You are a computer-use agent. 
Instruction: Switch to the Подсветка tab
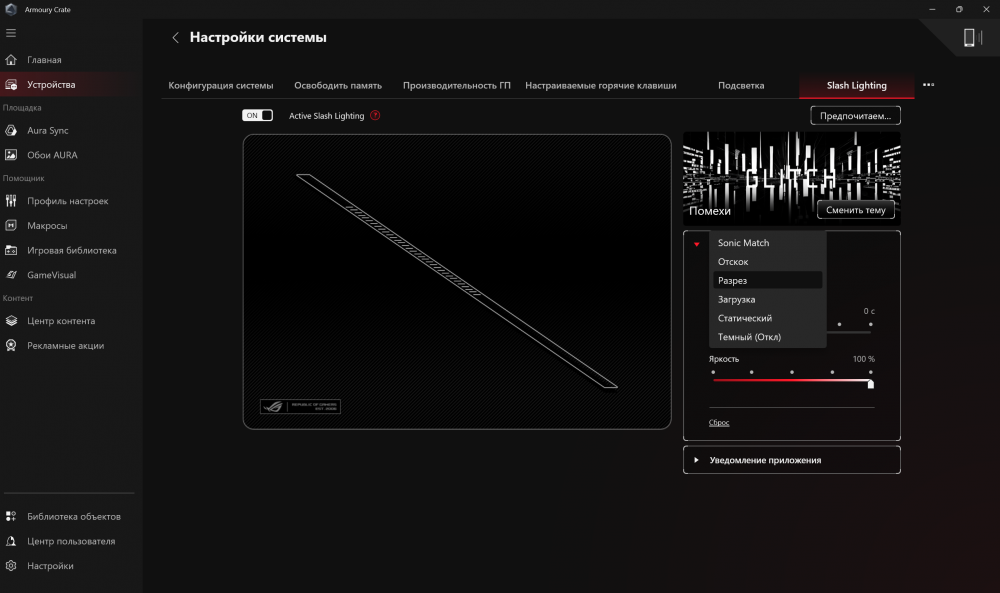[741, 86]
